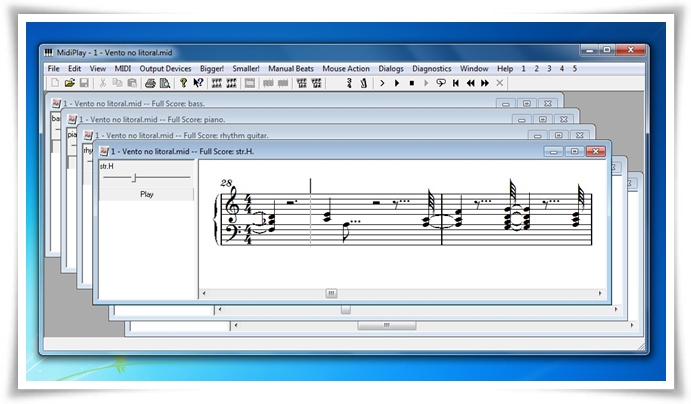The width and height of the screenshot is (691, 404).
Task: Open the Window menu
Action: [474, 69]
